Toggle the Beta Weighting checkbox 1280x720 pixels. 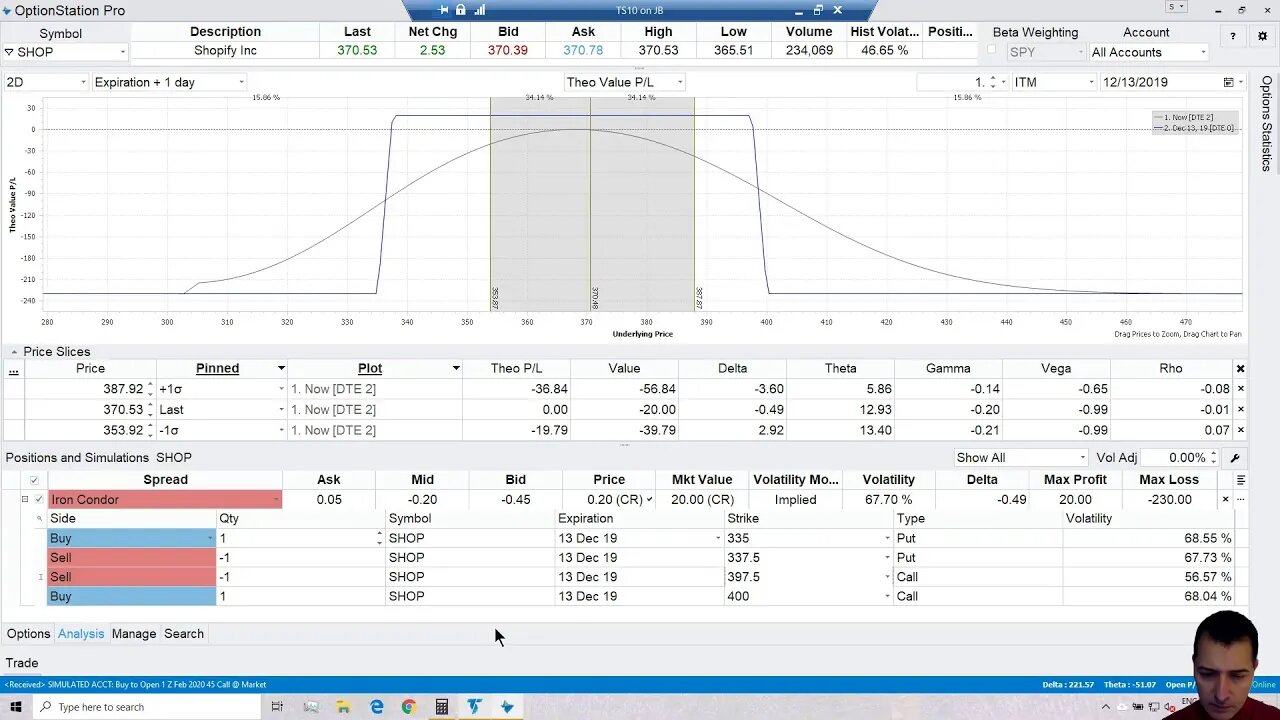(992, 50)
